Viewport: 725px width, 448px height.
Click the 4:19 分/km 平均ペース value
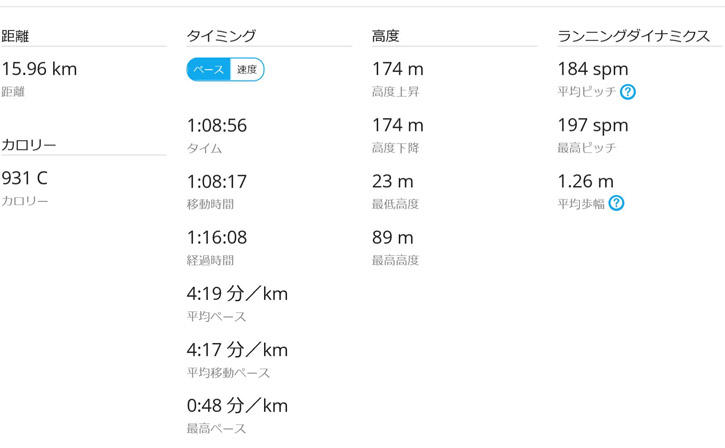click(x=237, y=294)
